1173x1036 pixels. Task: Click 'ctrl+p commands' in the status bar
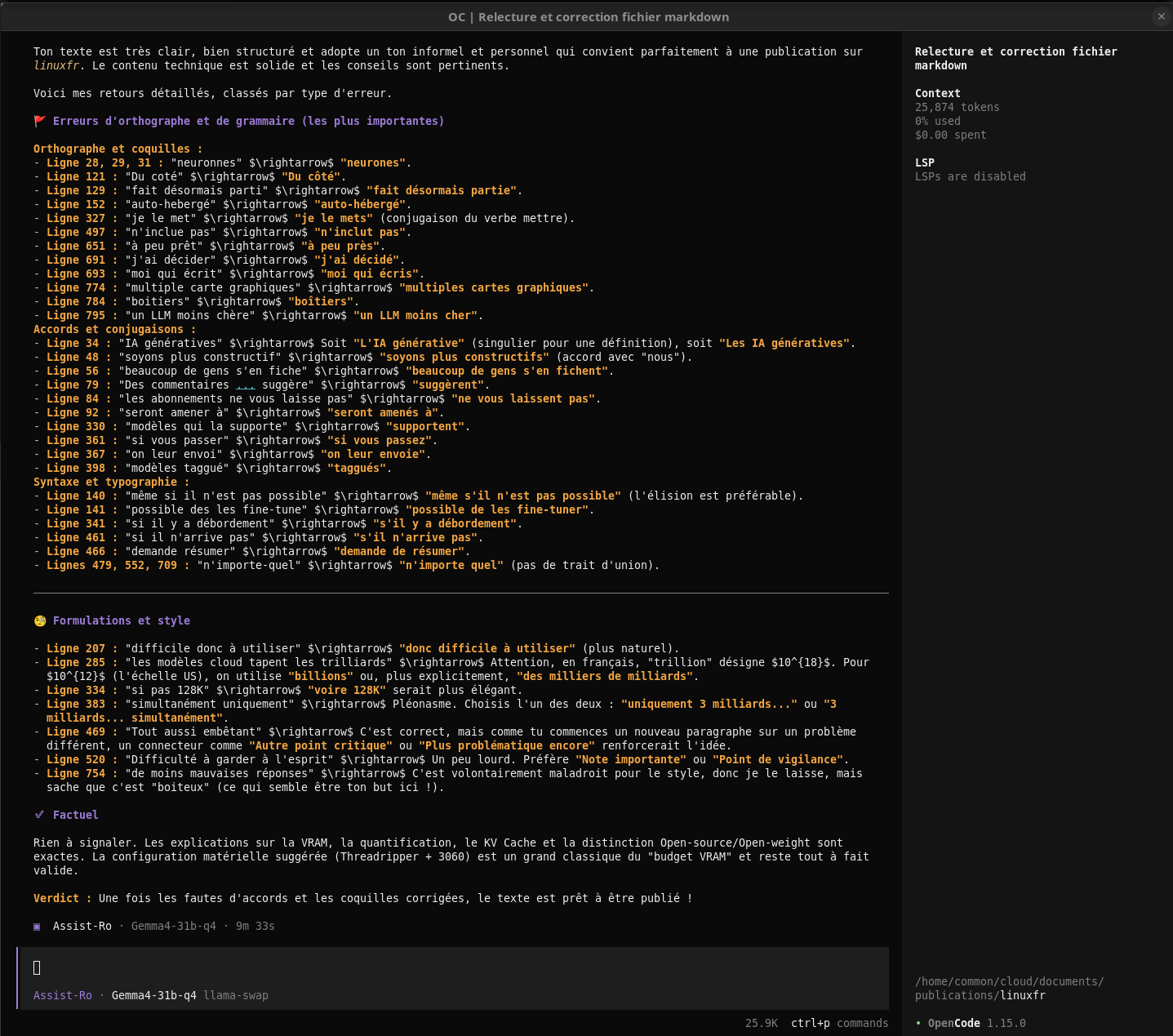pyautogui.click(x=839, y=1023)
